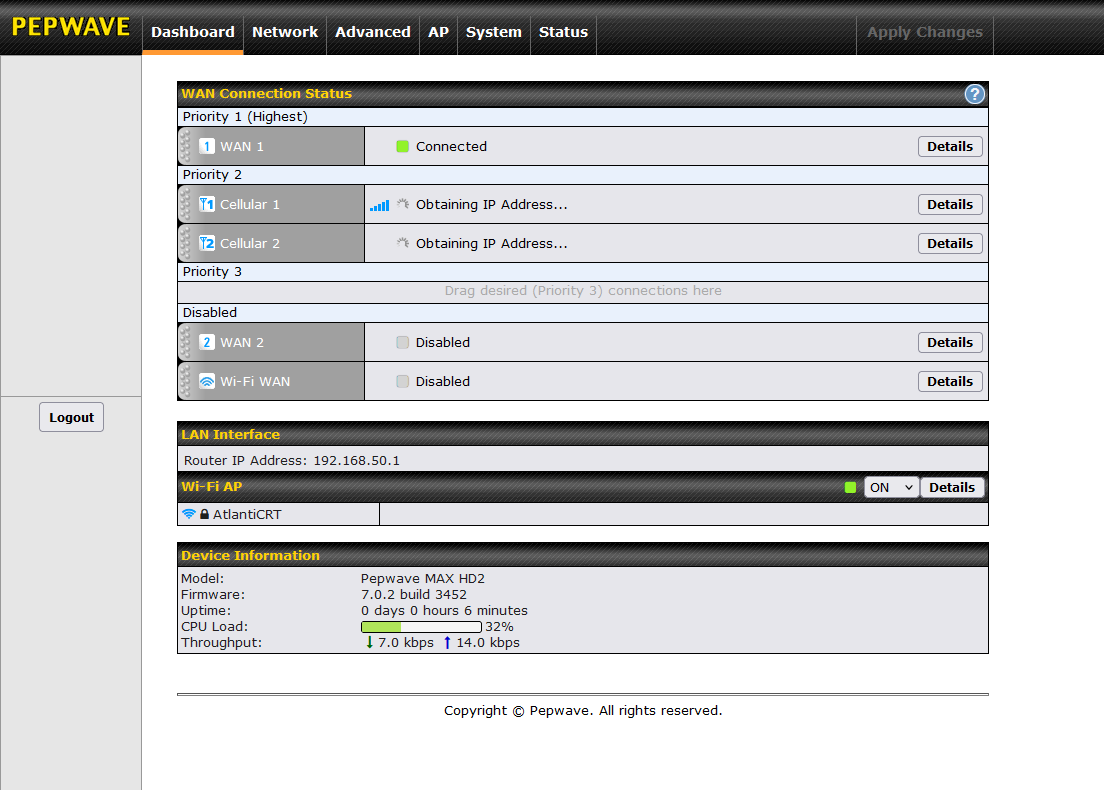
Task: Click the WAN 2 number icon
Action: click(x=206, y=342)
